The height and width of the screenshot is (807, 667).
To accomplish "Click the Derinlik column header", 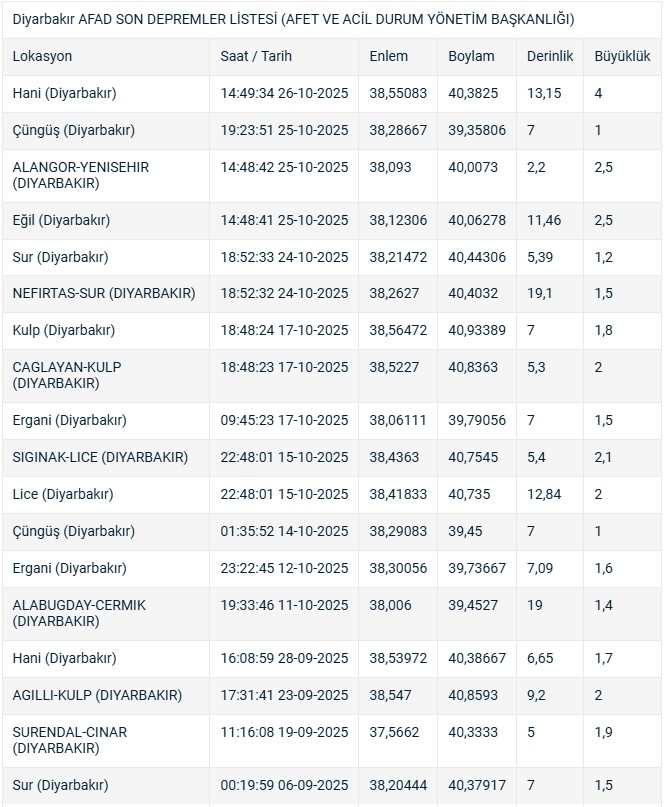I will [550, 57].
